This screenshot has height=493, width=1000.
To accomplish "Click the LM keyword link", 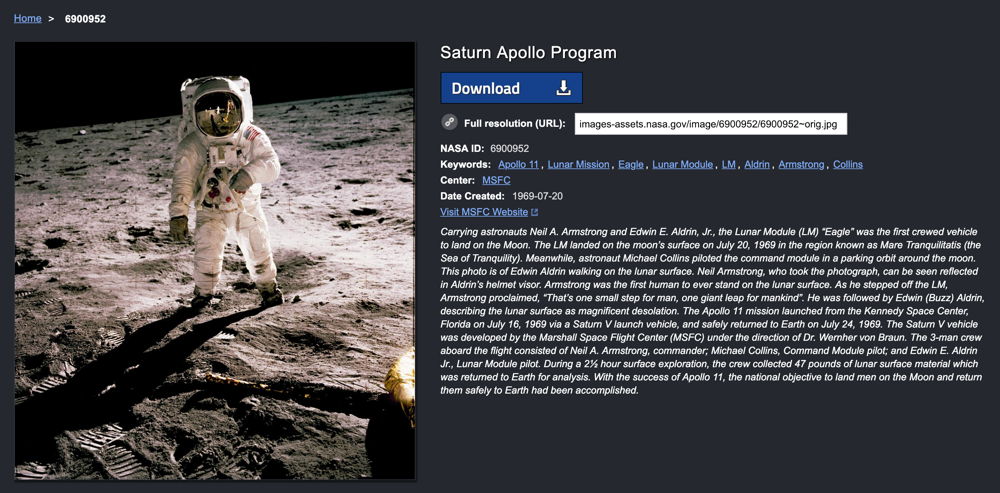I will [729, 164].
